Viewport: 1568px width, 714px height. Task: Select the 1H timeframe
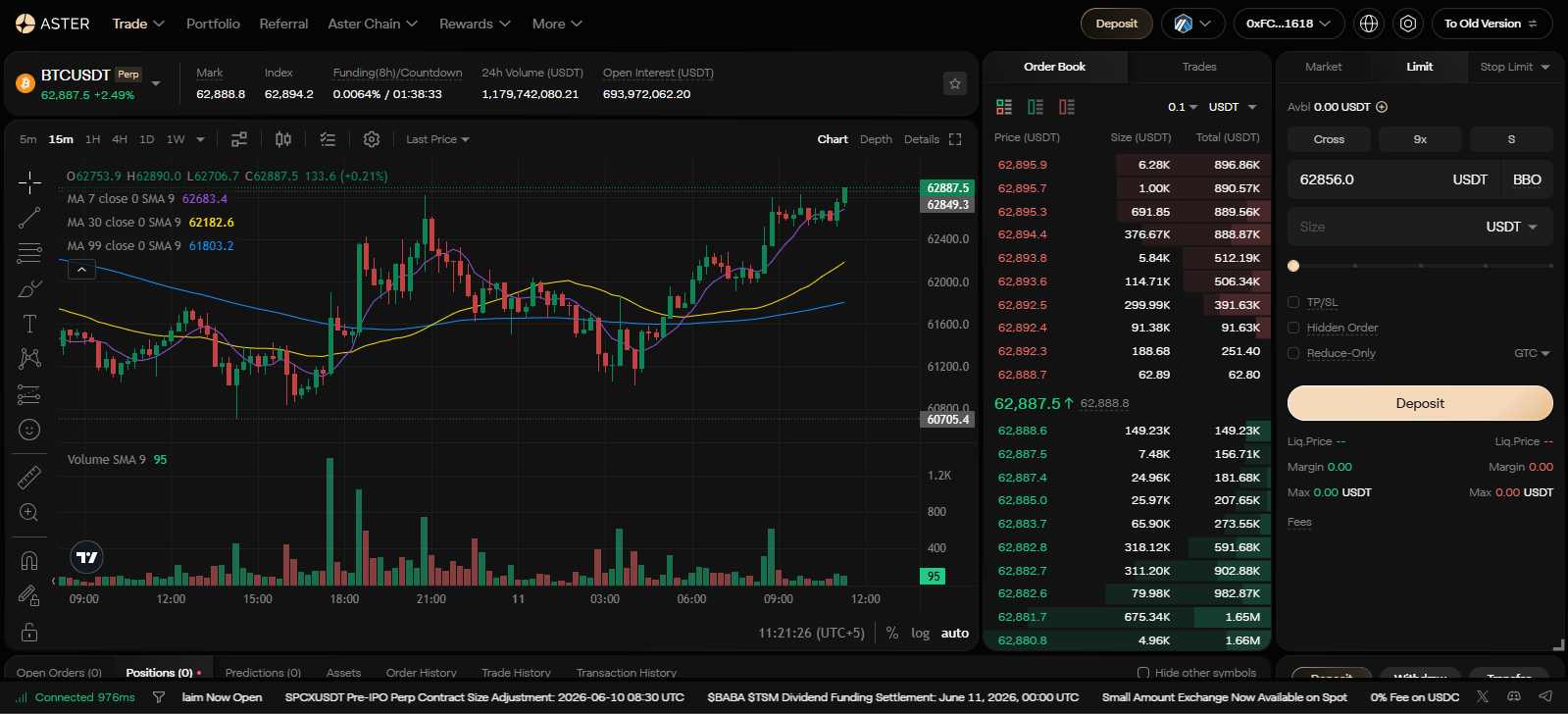(x=92, y=139)
